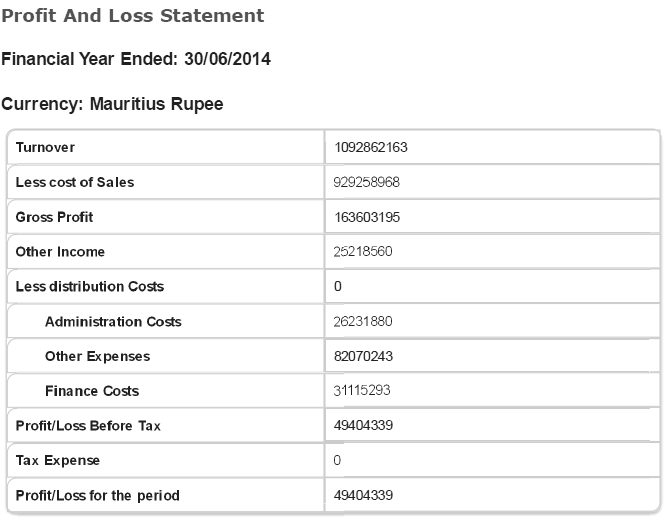Select the Other Expenses label
Viewport: 664px width, 521px height.
pyautogui.click(x=97, y=356)
